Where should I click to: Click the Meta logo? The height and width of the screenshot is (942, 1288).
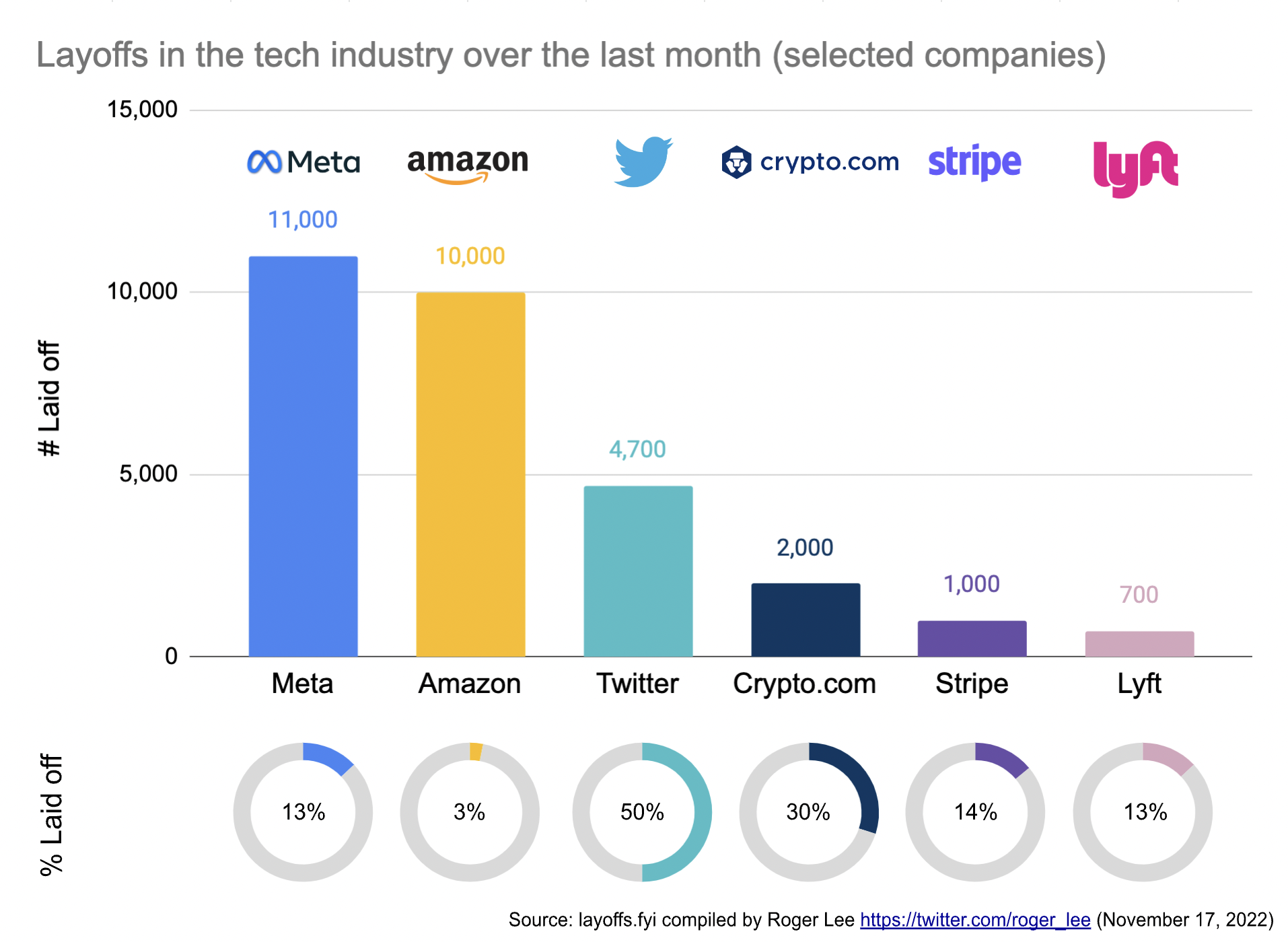[x=303, y=162]
